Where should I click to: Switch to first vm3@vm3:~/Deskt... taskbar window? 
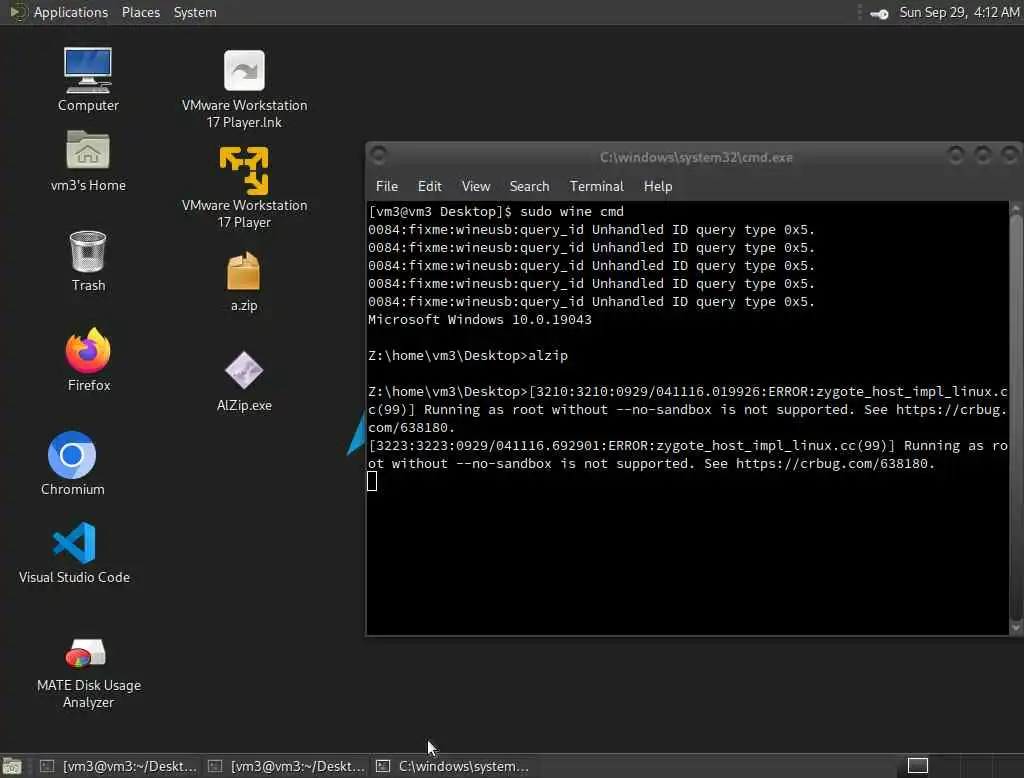(x=119, y=766)
